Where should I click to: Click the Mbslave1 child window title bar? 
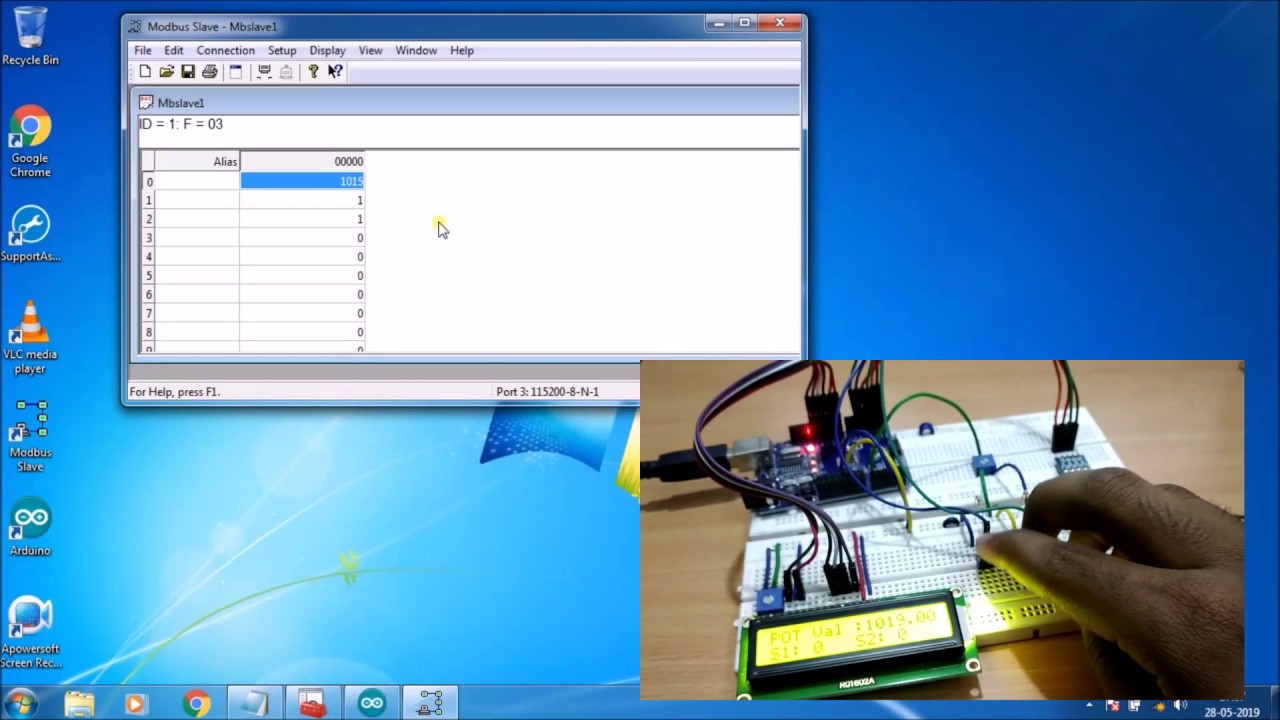pos(466,102)
